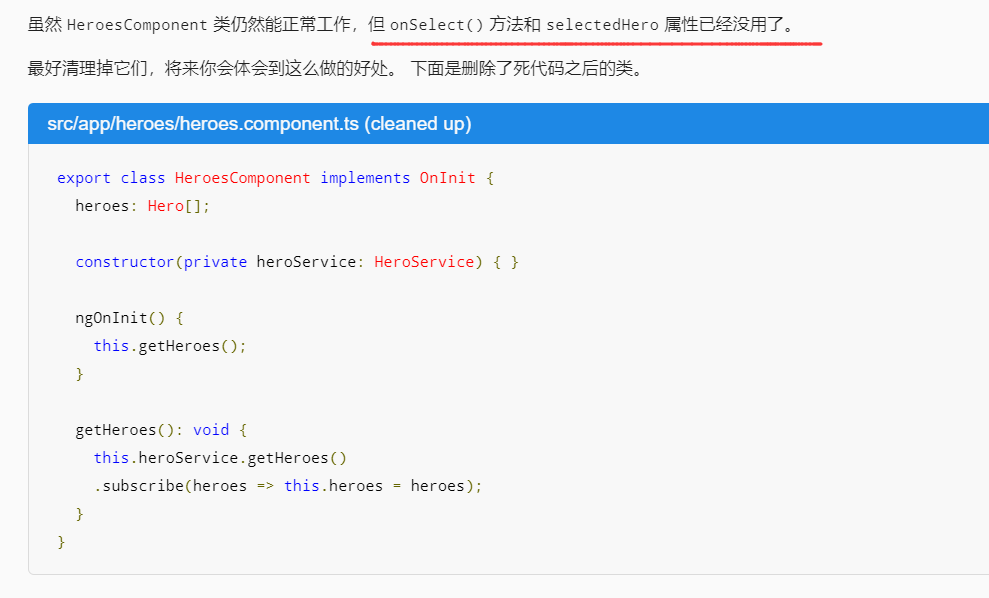989x598 pixels.
Task: Click the private keyword in constructor
Action: 215,262
